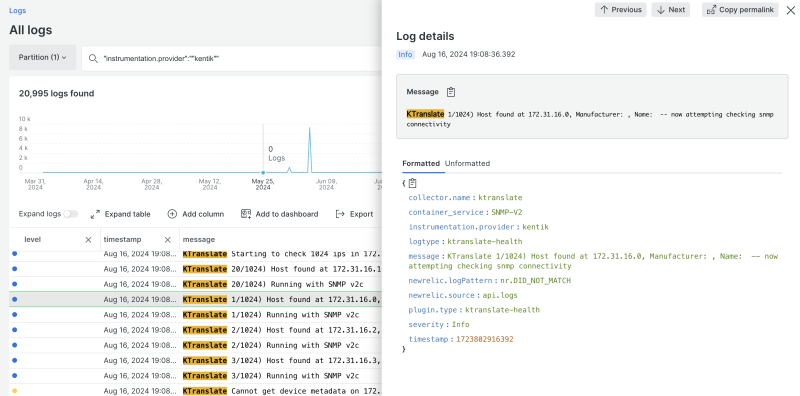Select the log row '2/1024) Host found at 172.31.16.2'

[x=195, y=330]
